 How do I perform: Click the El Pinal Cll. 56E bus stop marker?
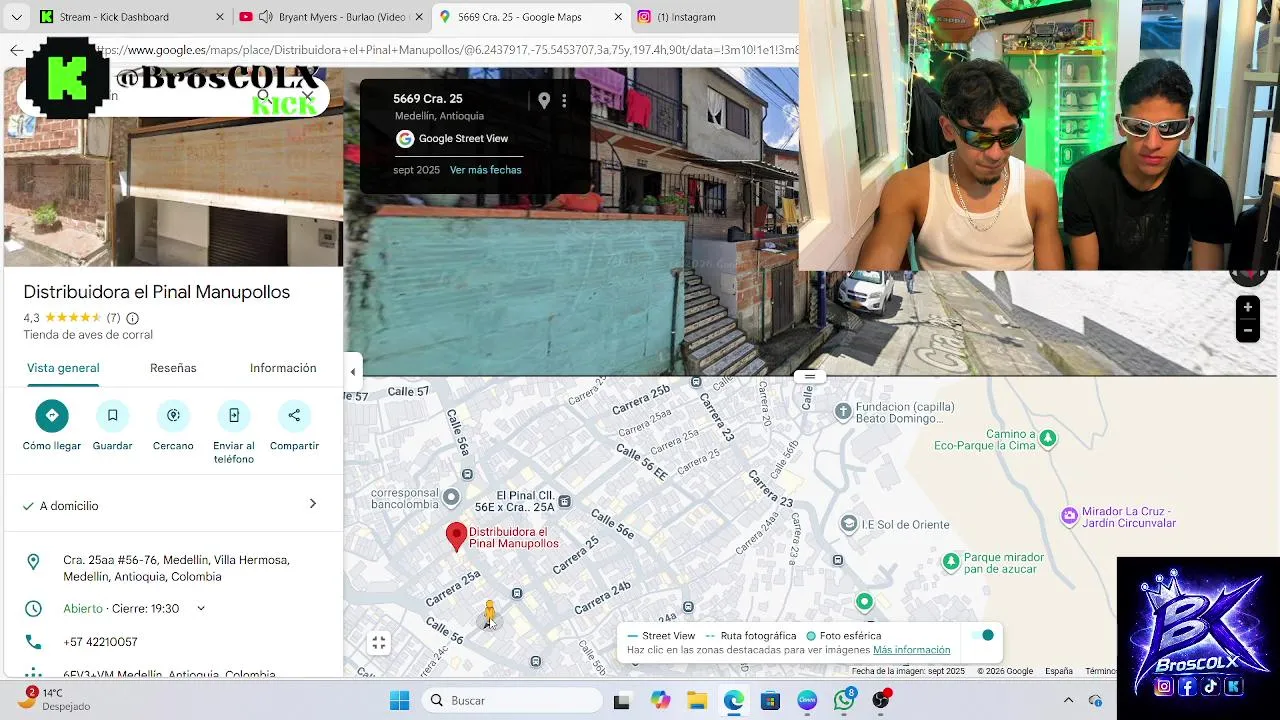[565, 501]
